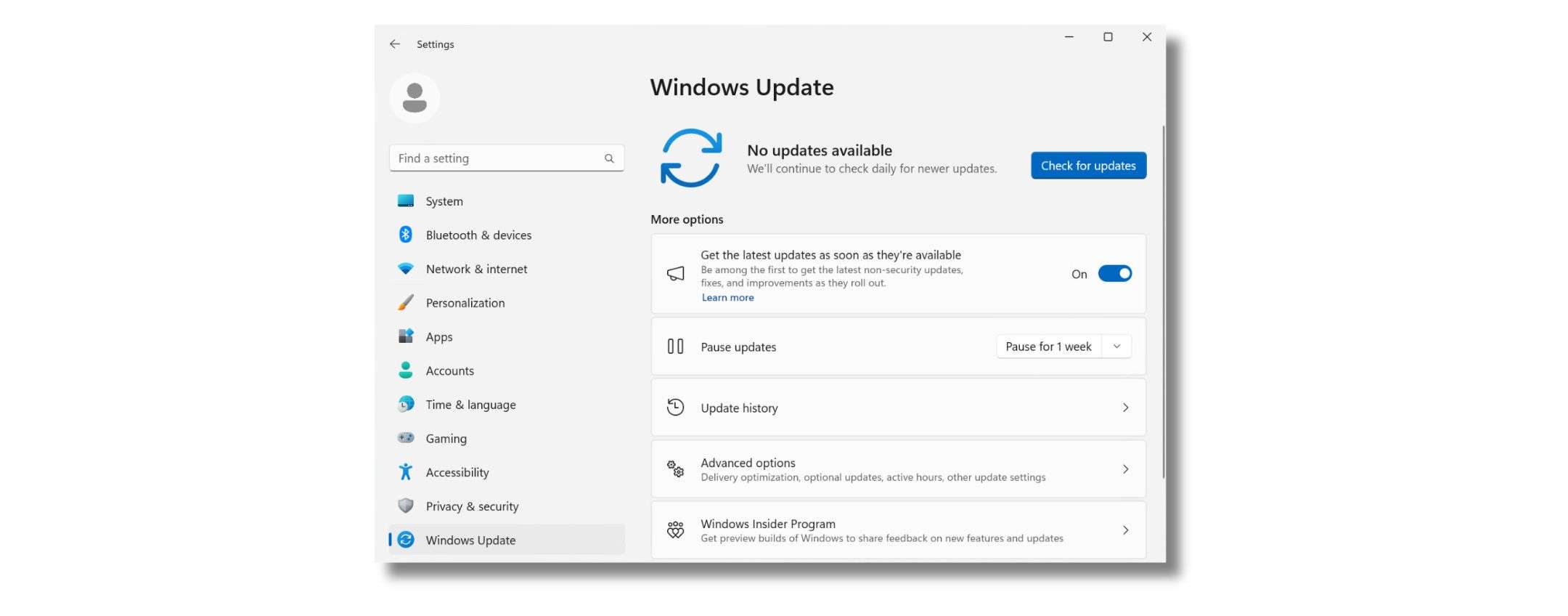The width and height of the screenshot is (1568, 616).
Task: Open Advanced options via its chevron
Action: click(x=1125, y=469)
